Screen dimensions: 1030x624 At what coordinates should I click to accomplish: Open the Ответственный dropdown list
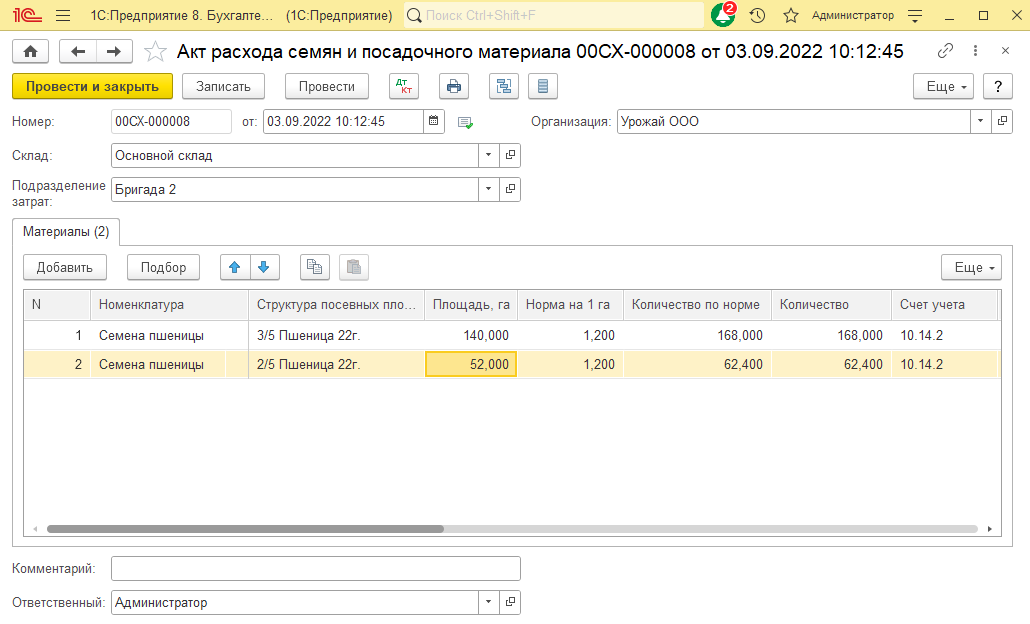(x=487, y=602)
